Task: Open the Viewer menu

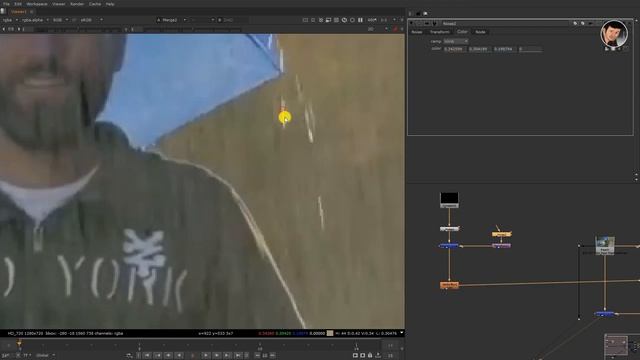Action: click(x=59, y=4)
